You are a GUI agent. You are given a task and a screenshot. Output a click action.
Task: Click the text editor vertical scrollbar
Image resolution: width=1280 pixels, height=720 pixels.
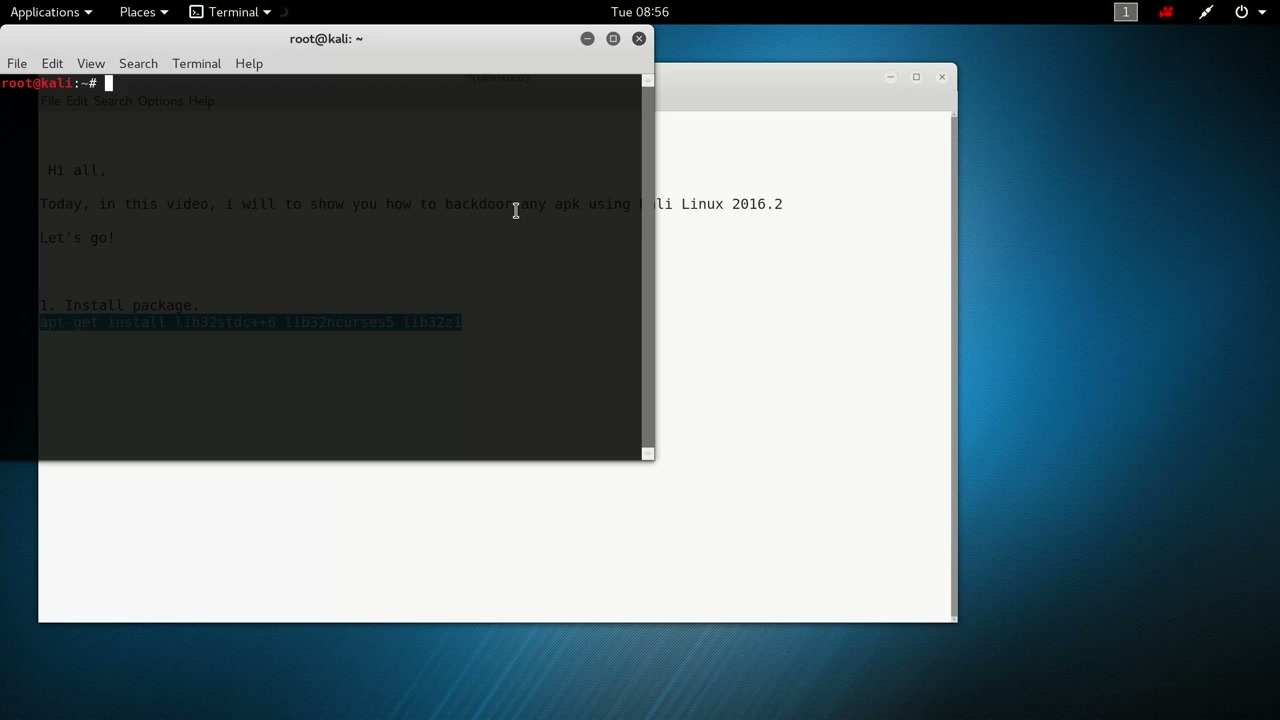953,365
